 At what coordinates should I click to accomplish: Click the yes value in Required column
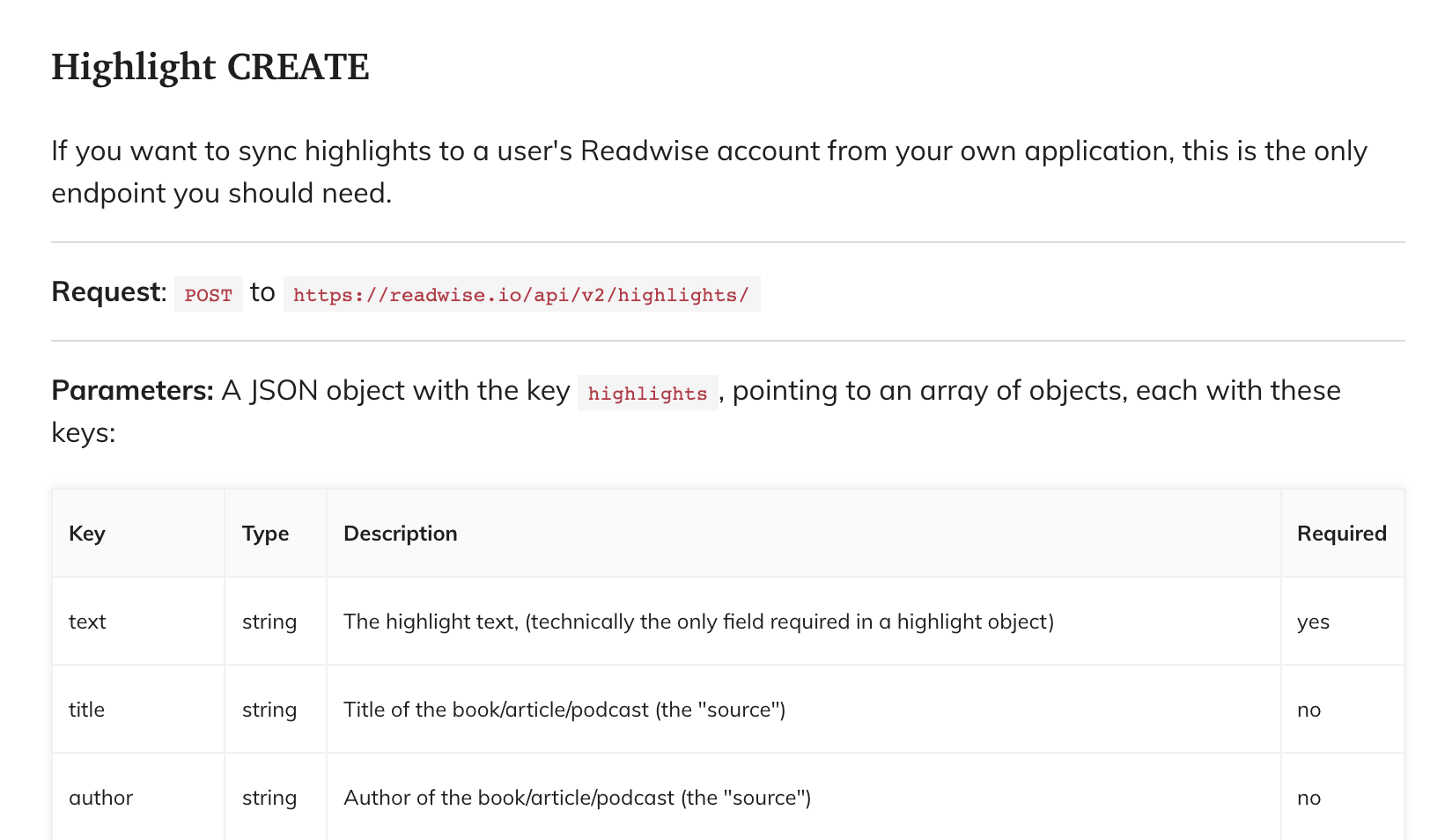click(x=1313, y=622)
